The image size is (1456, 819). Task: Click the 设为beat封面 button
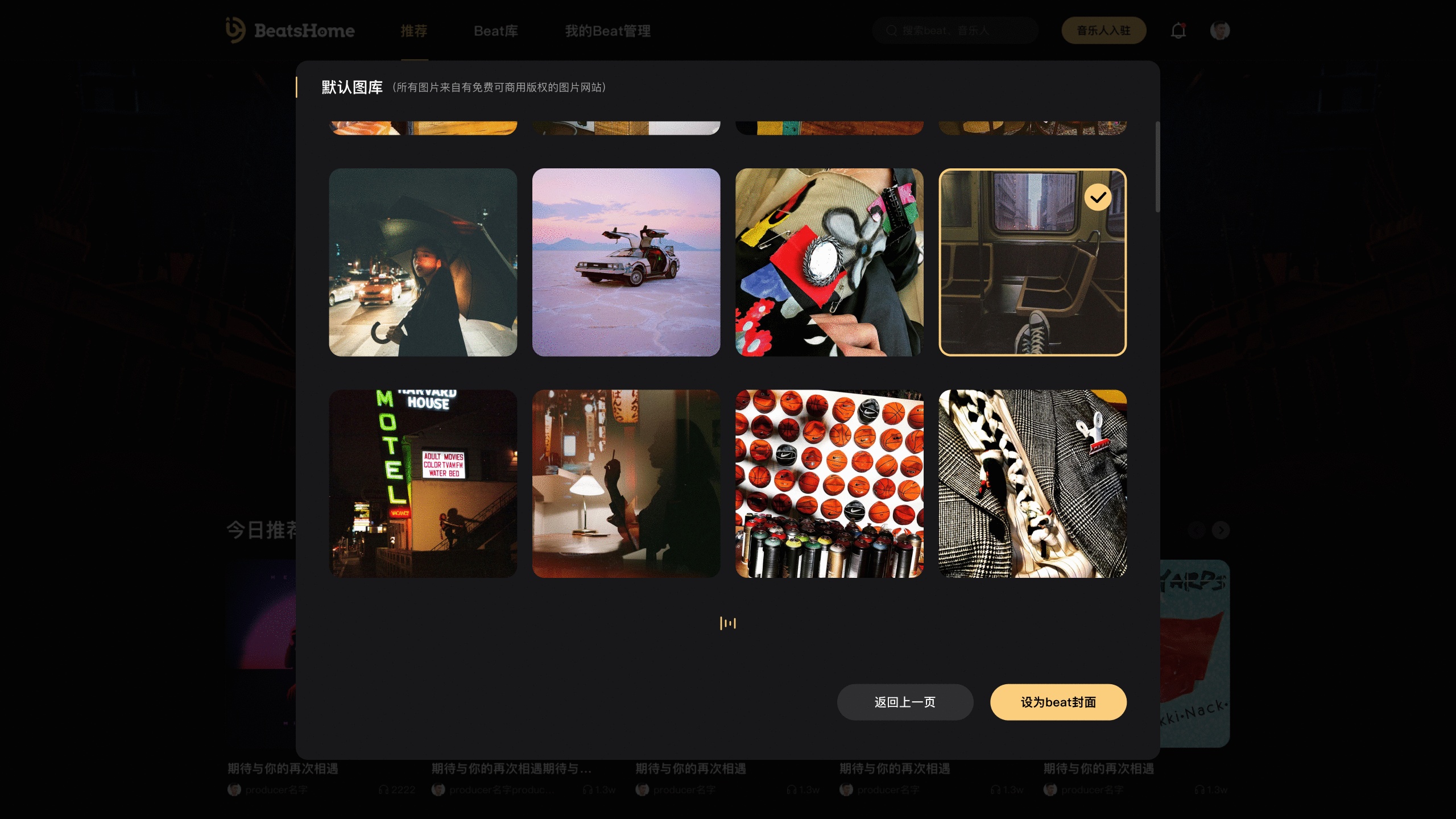[x=1058, y=702]
